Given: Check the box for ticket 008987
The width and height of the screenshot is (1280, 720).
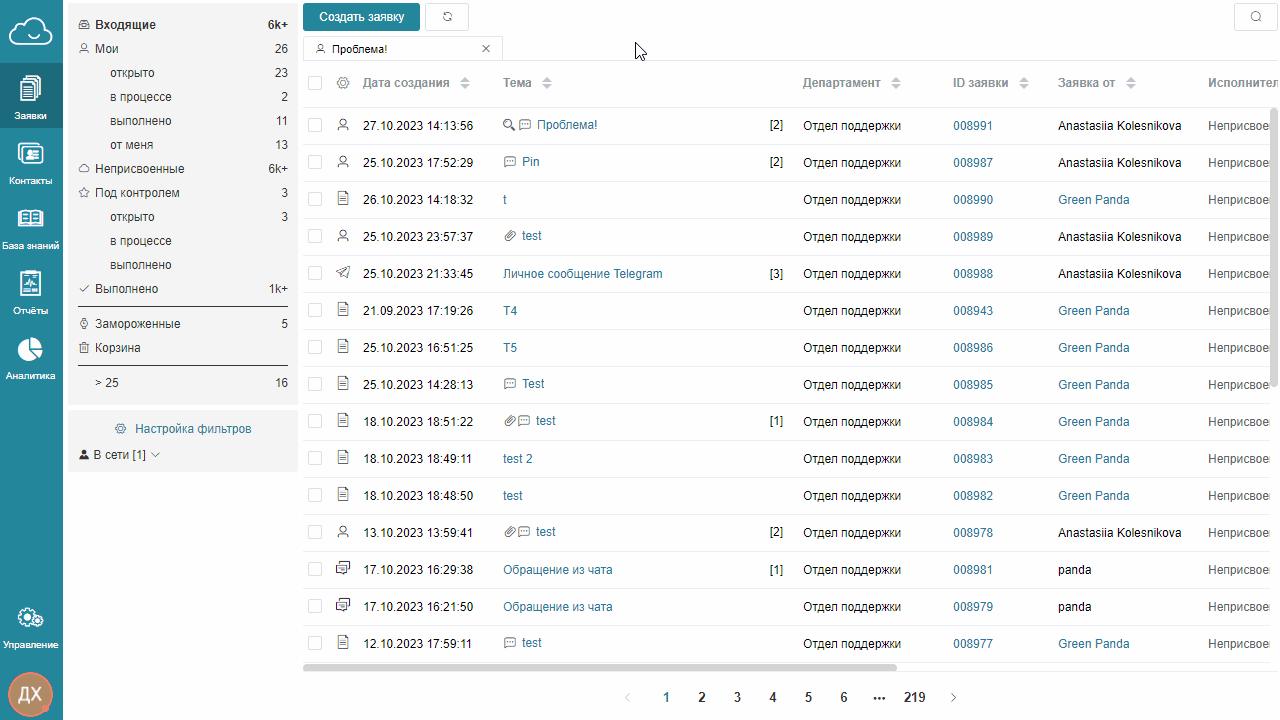Looking at the screenshot, I should click(315, 162).
